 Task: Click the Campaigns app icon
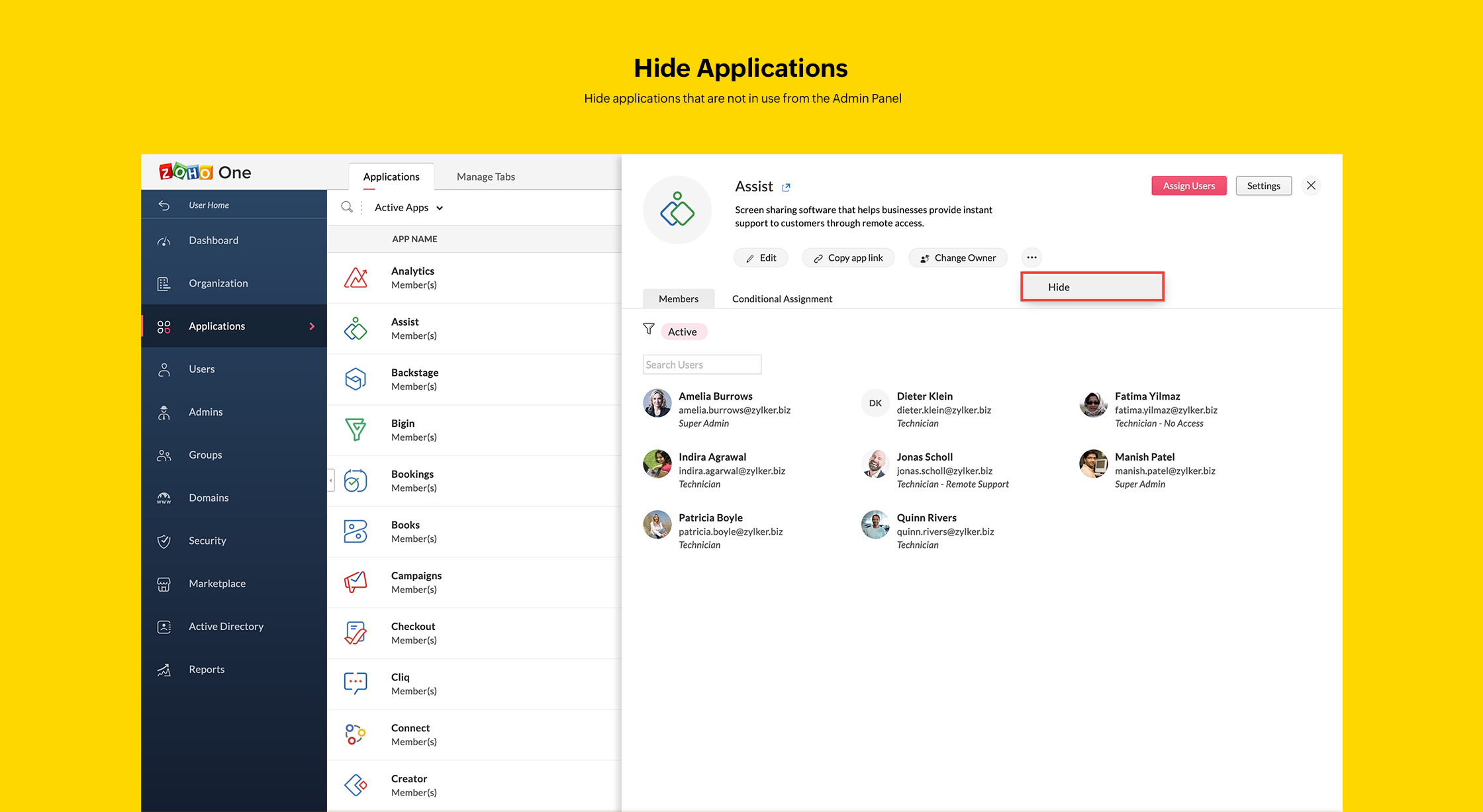(x=357, y=582)
